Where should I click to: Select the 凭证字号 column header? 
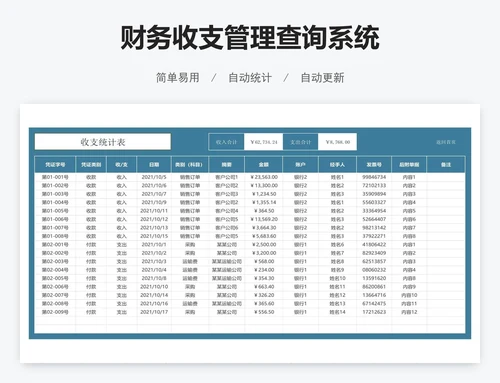[55, 164]
